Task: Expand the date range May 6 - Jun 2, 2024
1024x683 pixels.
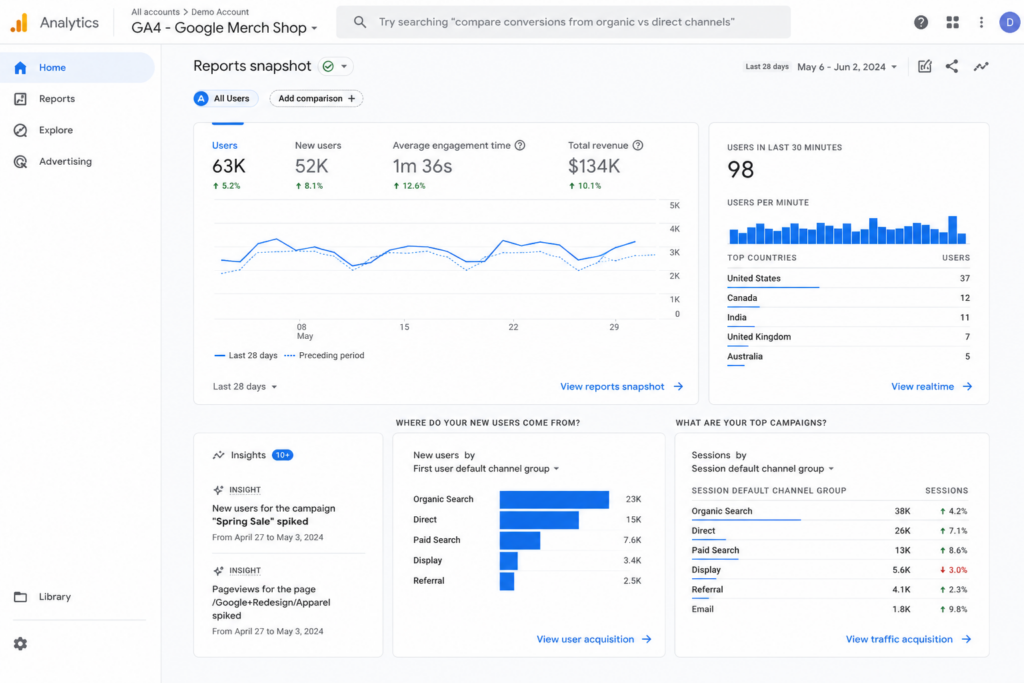Action: tap(847, 67)
